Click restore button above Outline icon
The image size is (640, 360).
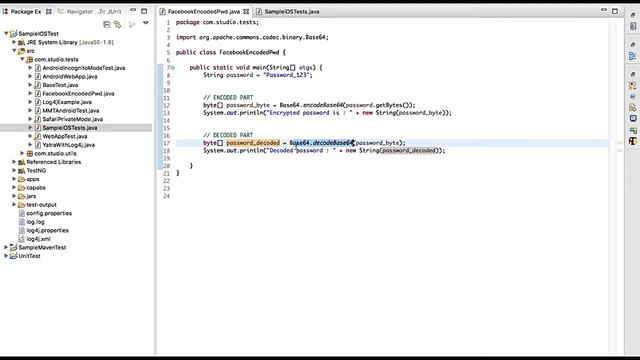click(633, 44)
